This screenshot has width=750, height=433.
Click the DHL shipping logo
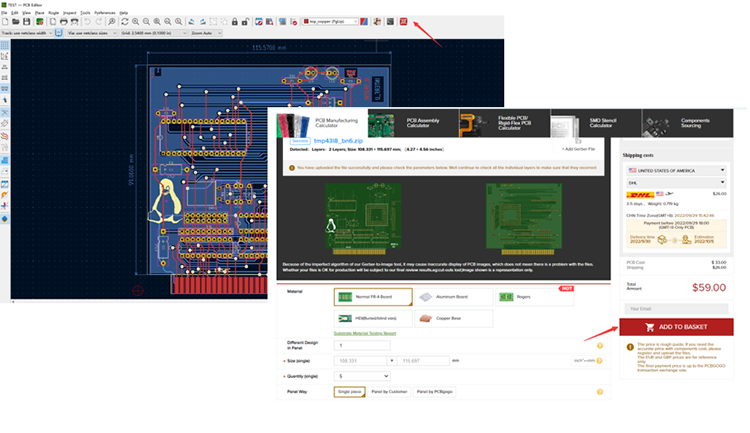[x=640, y=194]
